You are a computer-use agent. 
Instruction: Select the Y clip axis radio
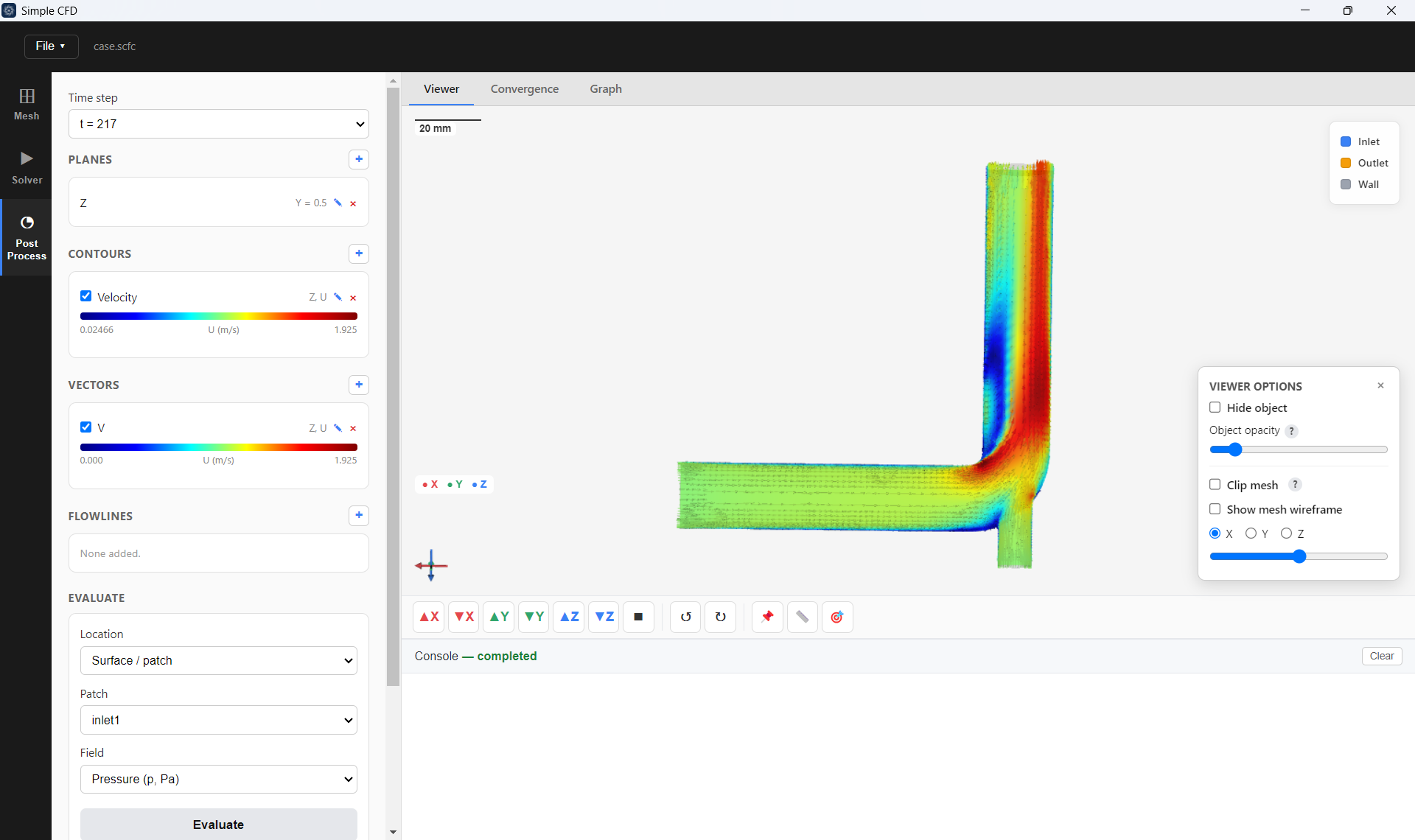[x=1251, y=533]
